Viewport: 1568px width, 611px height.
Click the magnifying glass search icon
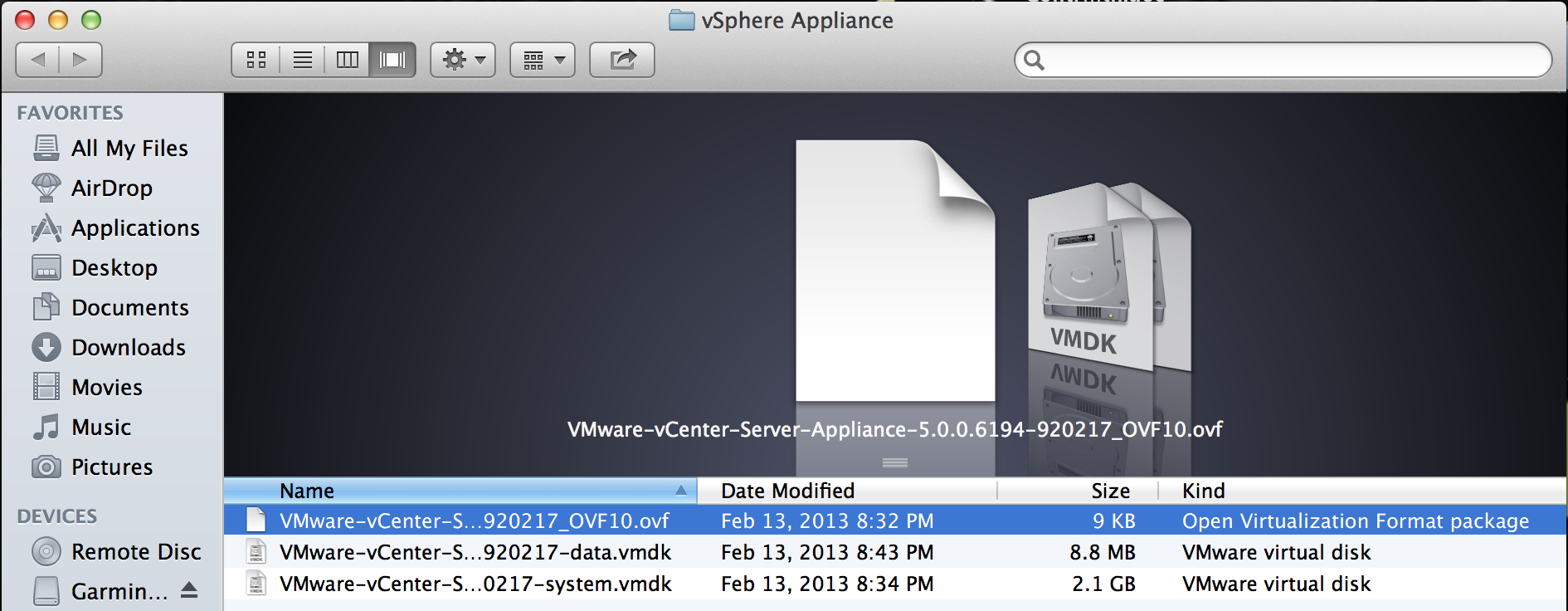coord(1034,60)
